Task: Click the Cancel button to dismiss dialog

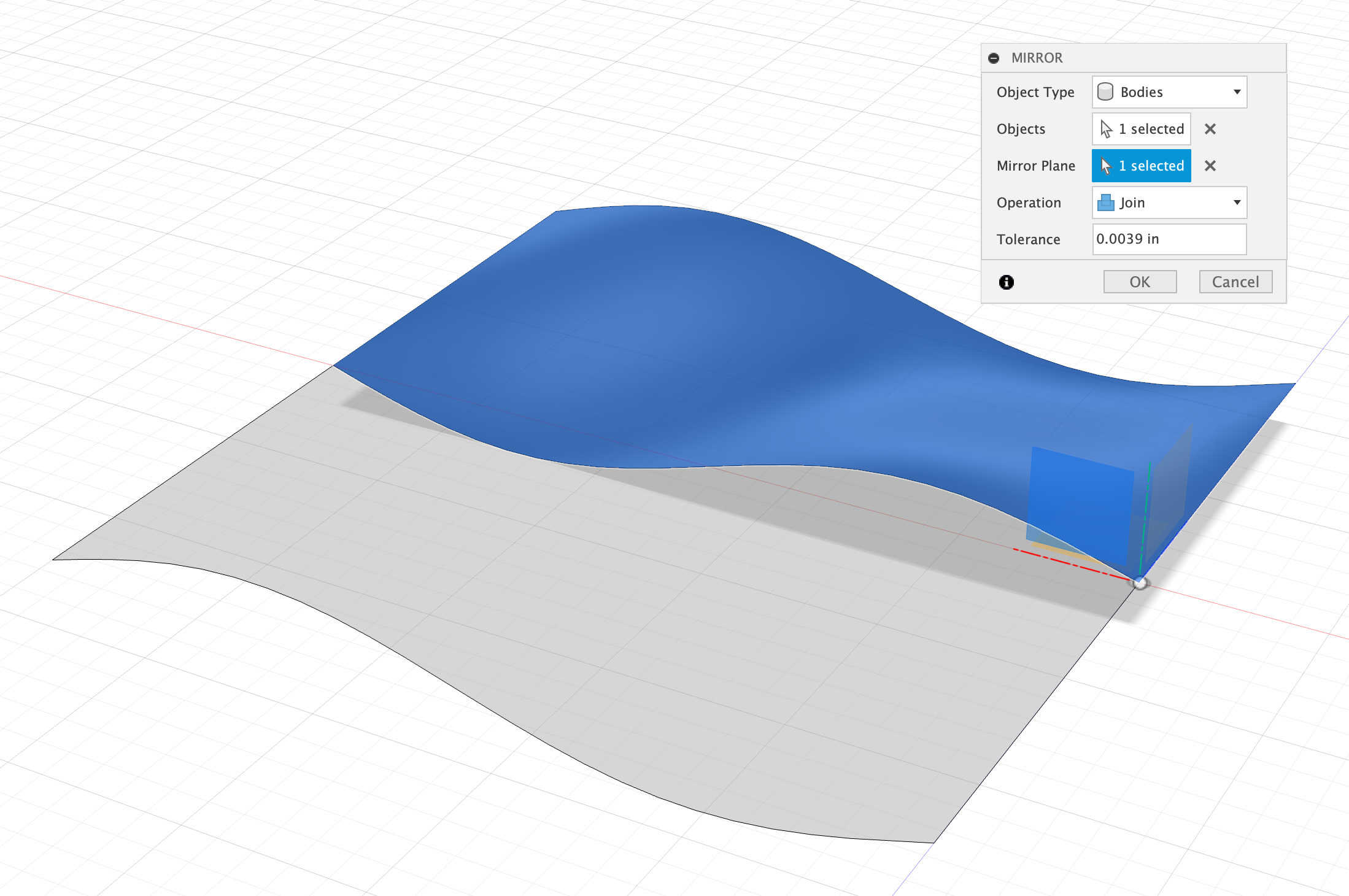Action: (x=1237, y=282)
